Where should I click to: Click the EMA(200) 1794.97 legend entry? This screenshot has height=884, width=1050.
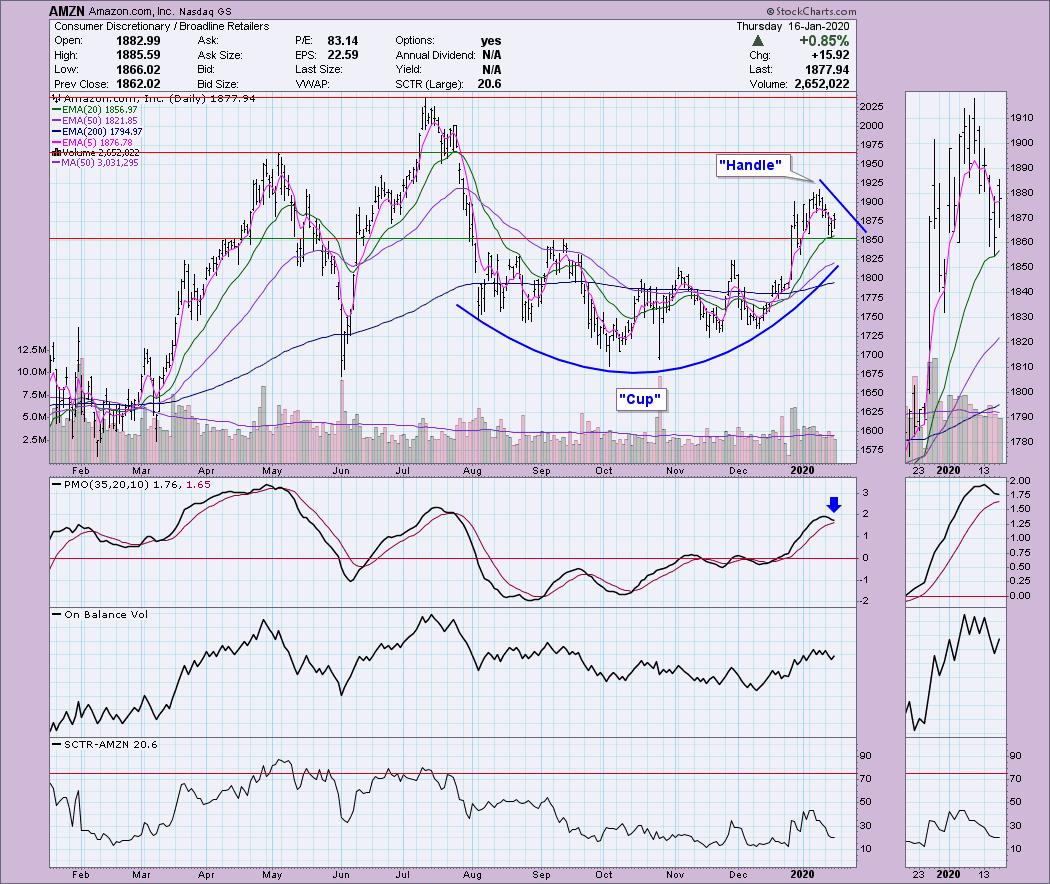coord(98,132)
